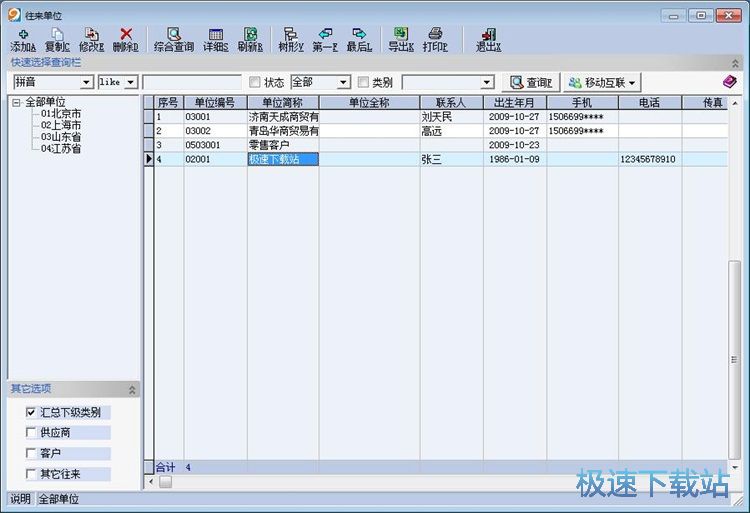
Task: Click the 修改E edit toolbar icon
Action: click(91, 40)
